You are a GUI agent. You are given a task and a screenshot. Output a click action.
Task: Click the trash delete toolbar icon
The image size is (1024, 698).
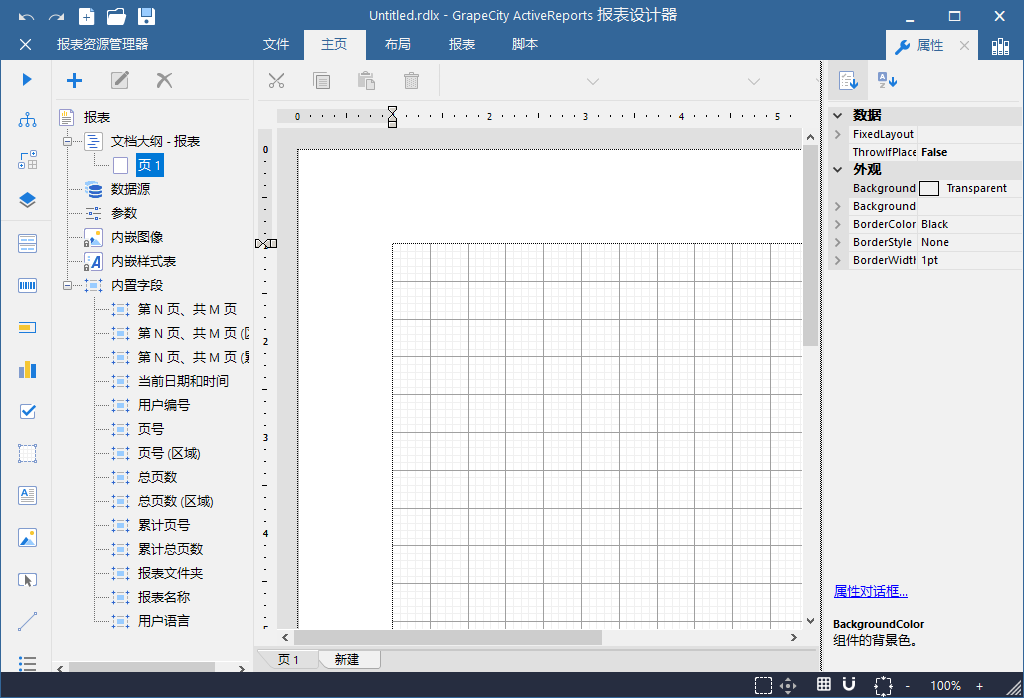point(411,81)
